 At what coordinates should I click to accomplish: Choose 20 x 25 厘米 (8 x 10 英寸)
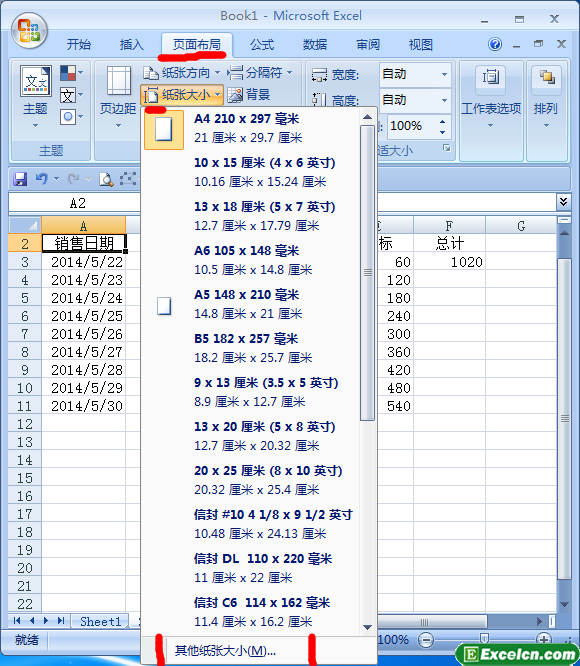pos(251,480)
